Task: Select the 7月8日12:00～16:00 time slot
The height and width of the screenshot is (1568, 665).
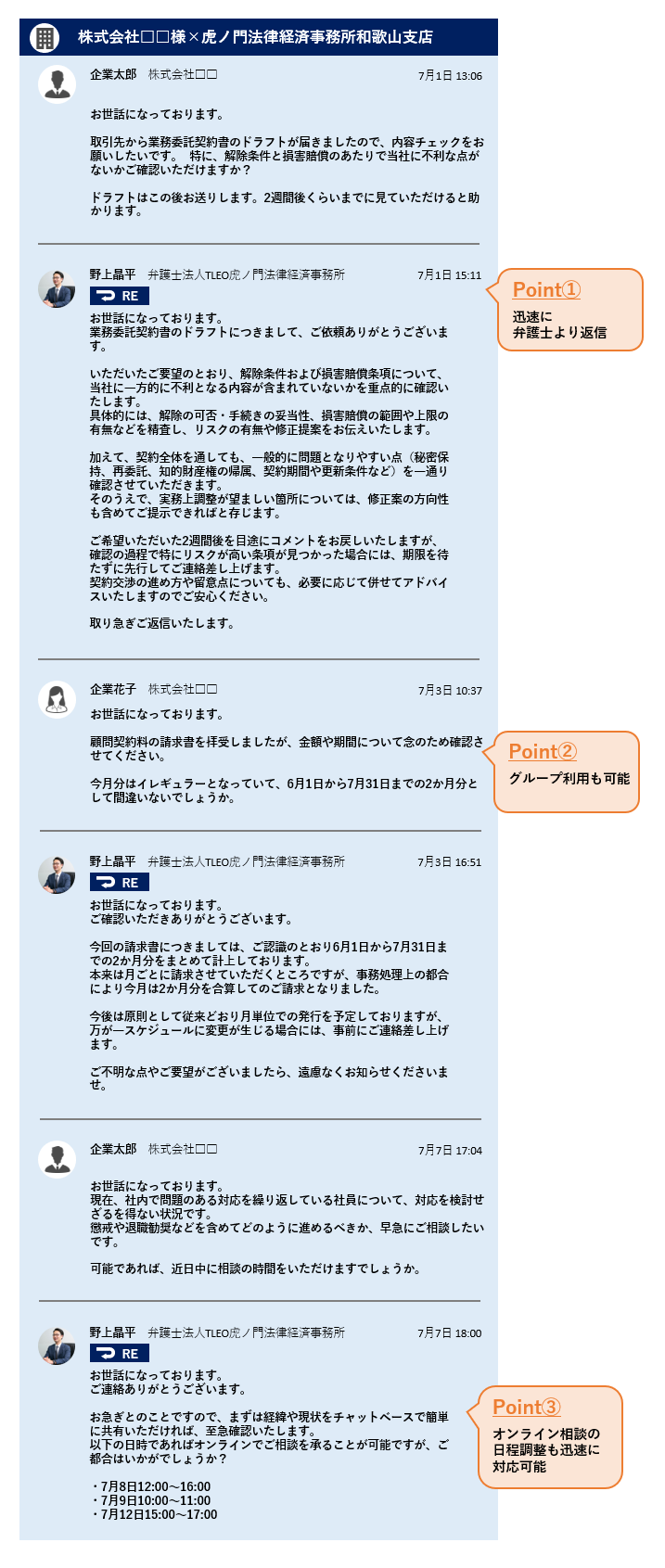Action: pyautogui.click(x=151, y=1486)
